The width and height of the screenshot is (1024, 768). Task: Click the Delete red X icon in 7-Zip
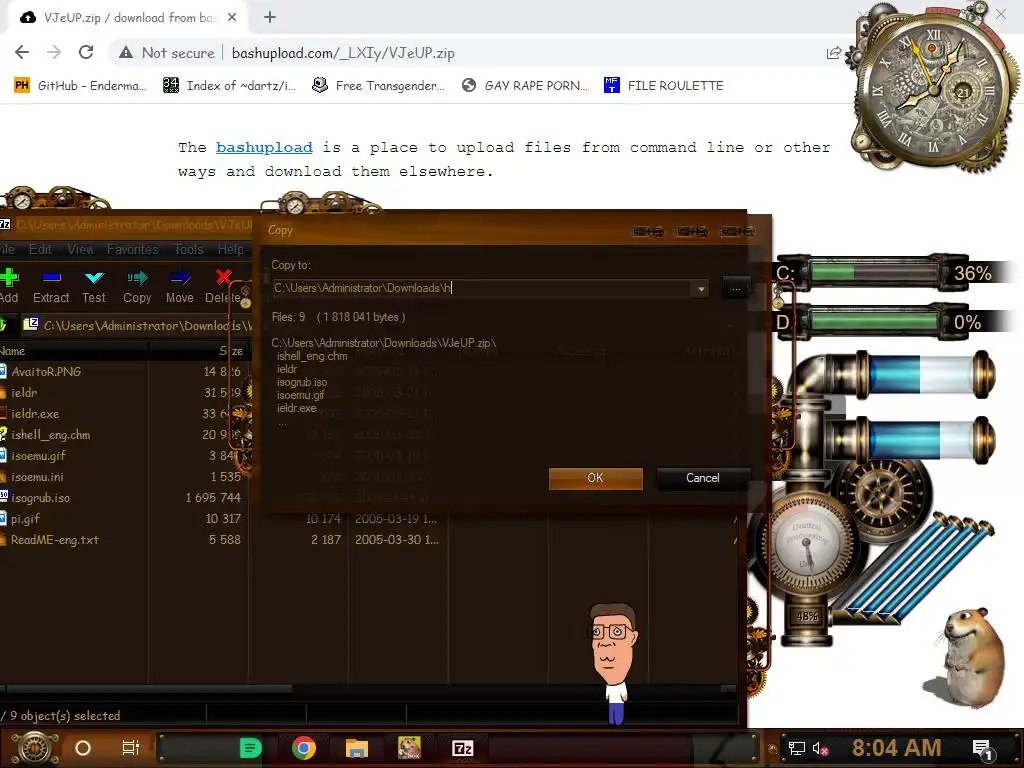pyautogui.click(x=223, y=277)
